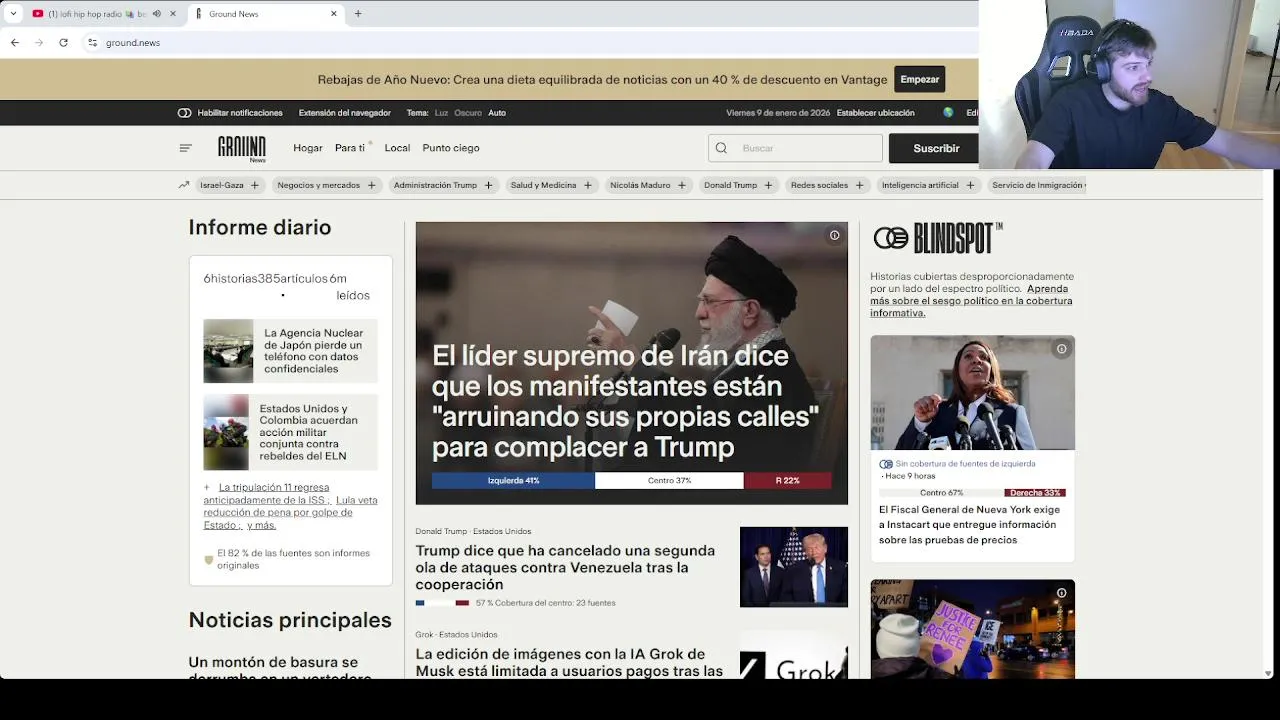Follow Nicolás Maduro with plus icon
The width and height of the screenshot is (1280, 720).
click(x=681, y=185)
